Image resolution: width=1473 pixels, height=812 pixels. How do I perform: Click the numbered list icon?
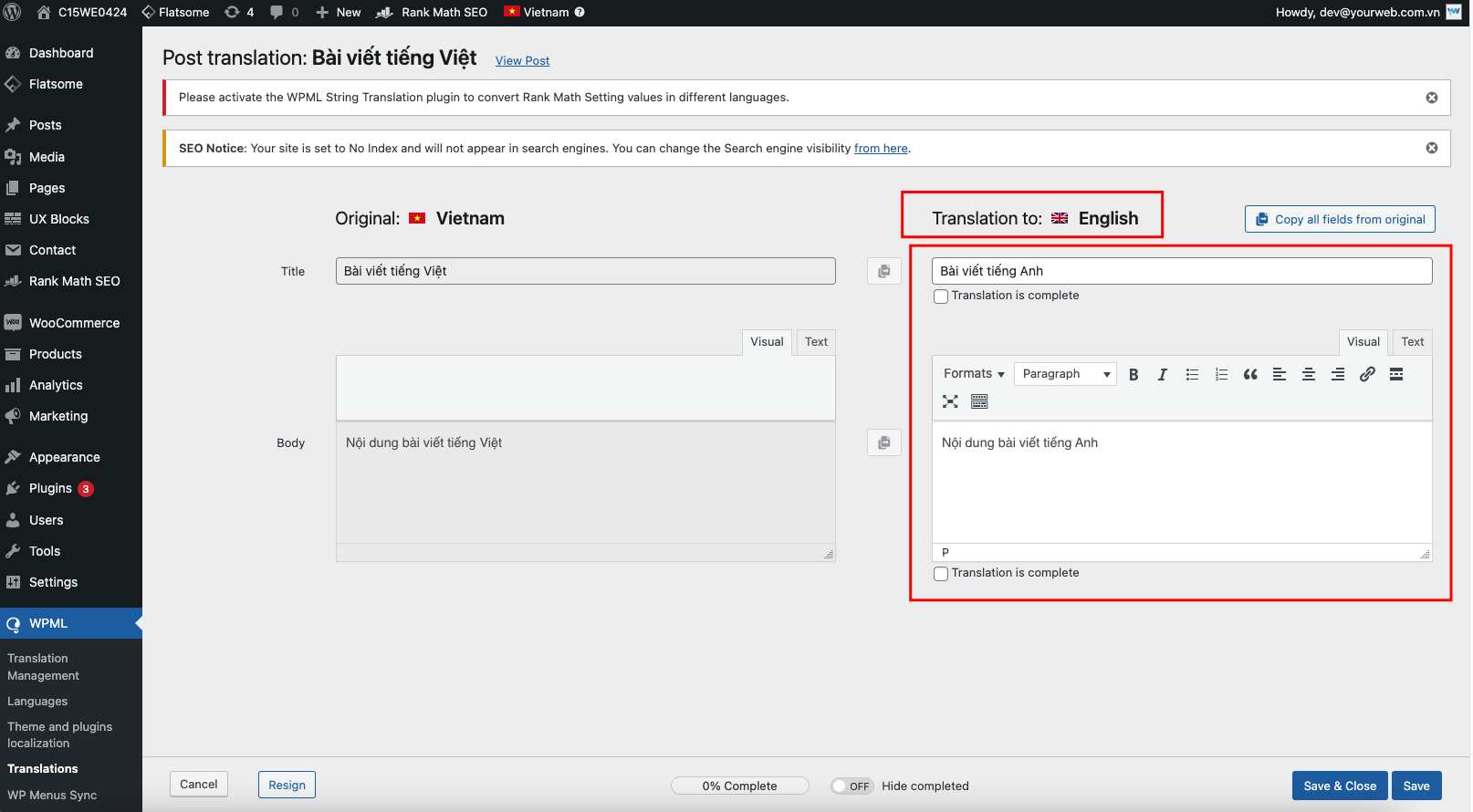1221,374
